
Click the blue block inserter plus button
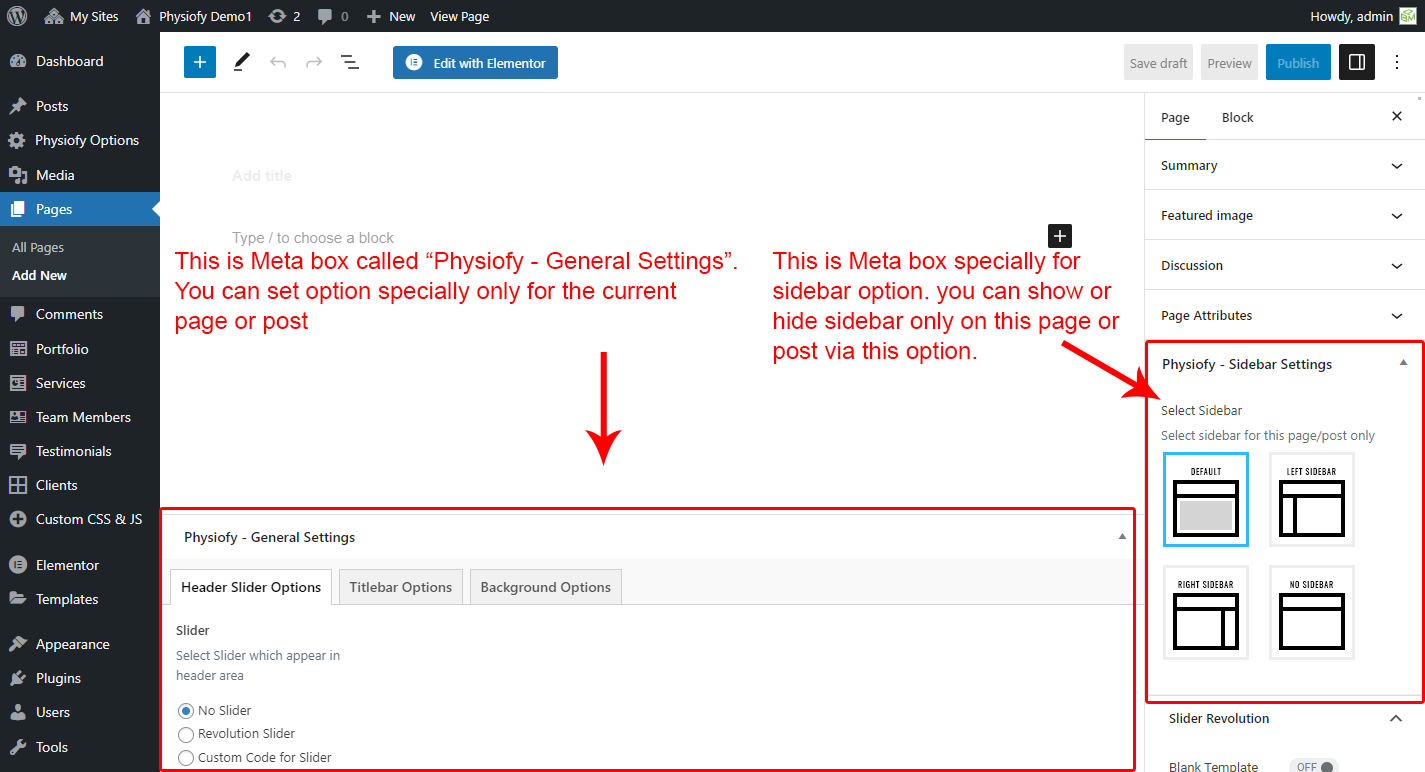point(200,62)
